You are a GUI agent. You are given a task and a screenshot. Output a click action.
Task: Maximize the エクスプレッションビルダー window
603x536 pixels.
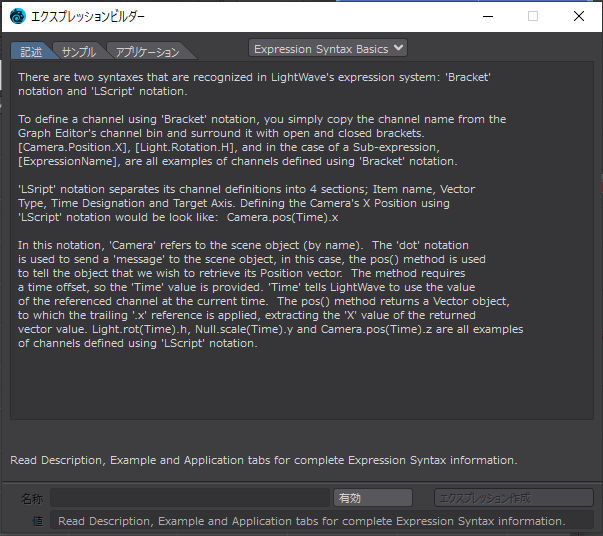[x=533, y=17]
